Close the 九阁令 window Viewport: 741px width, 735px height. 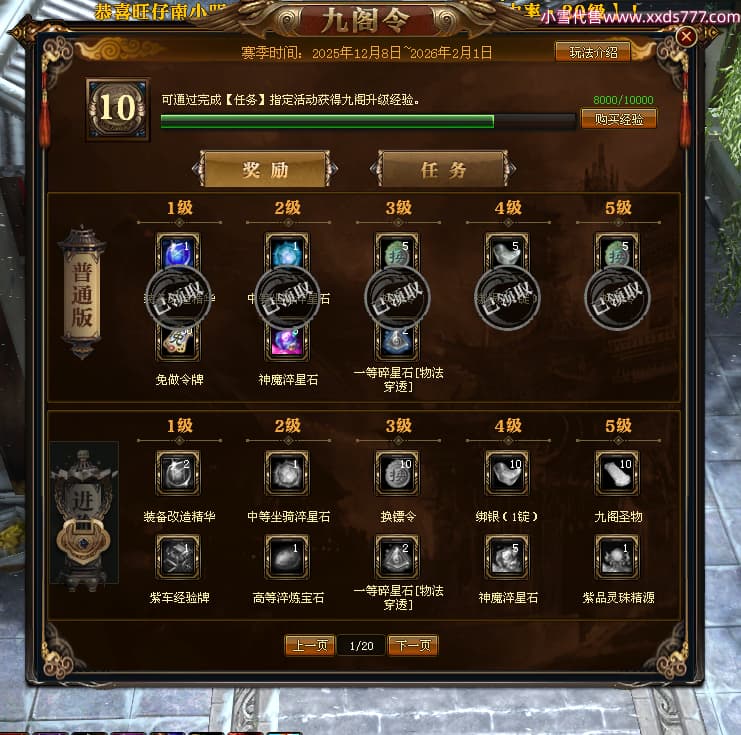point(686,36)
